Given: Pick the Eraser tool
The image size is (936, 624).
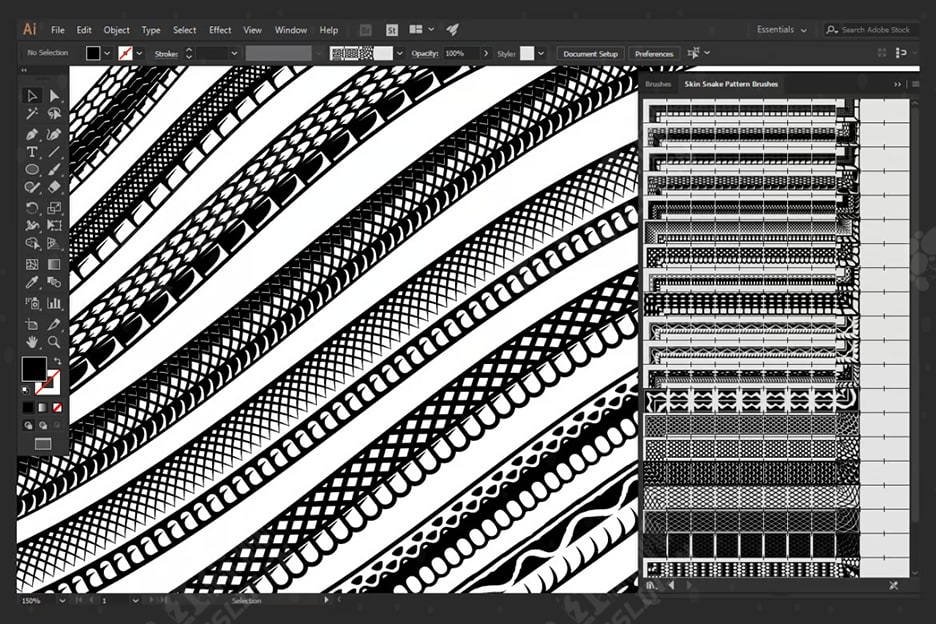Looking at the screenshot, I should [x=54, y=187].
